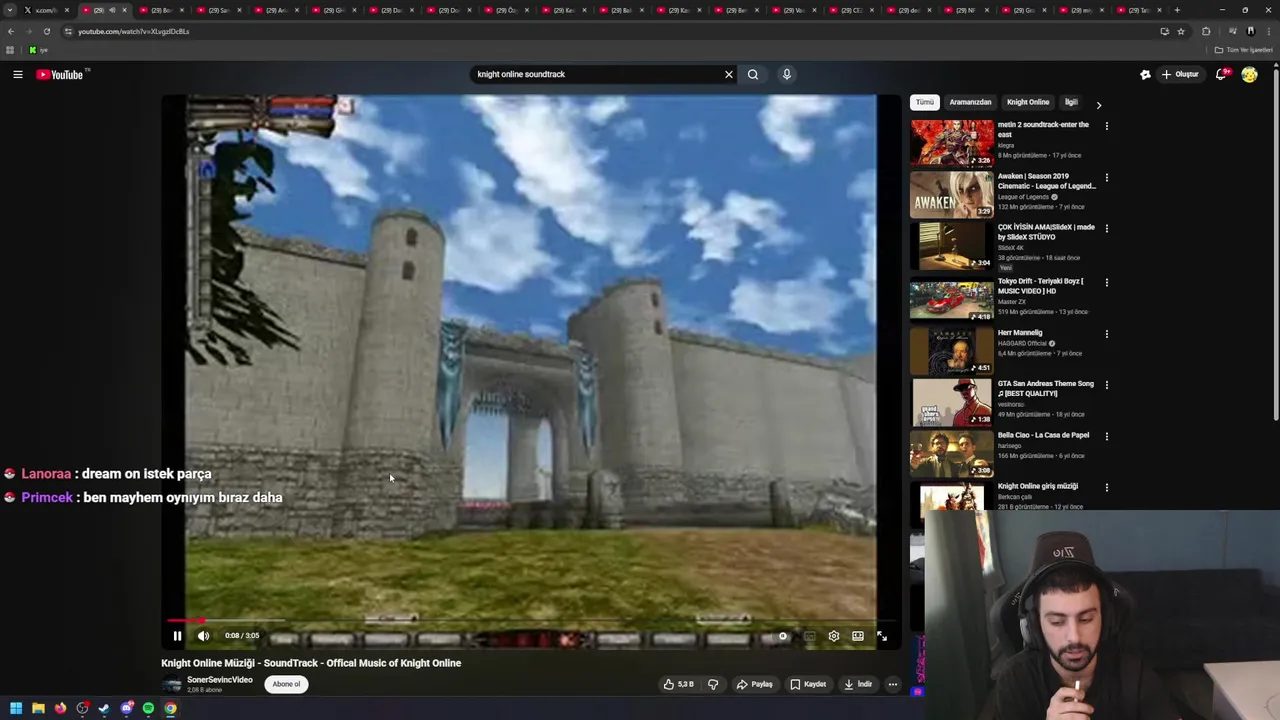Viewport: 1280px width, 720px height.
Task: Show more filter chips with the arrow
Action: click(1098, 104)
